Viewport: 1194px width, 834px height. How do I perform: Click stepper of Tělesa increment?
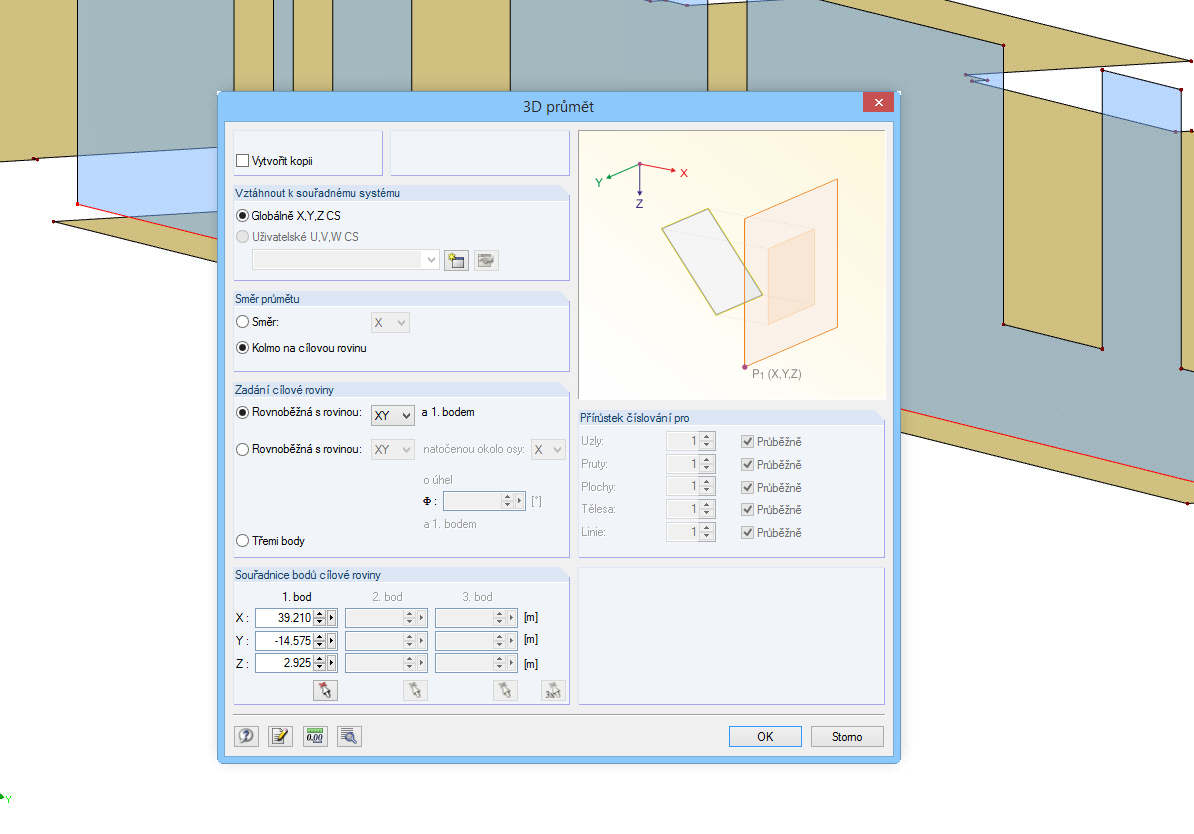coord(707,509)
